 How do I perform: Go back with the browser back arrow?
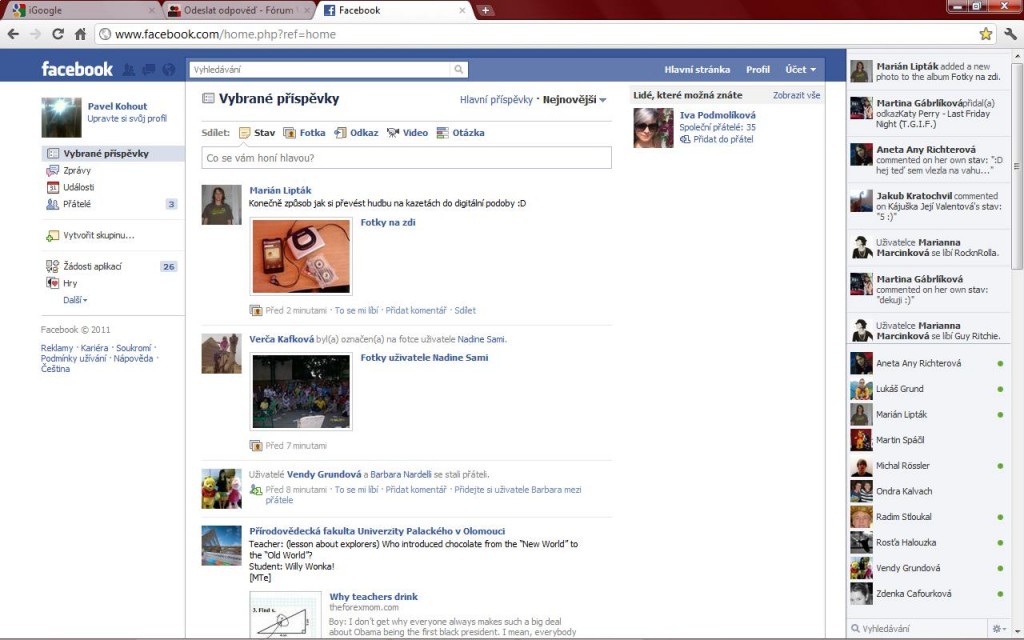click(x=13, y=34)
